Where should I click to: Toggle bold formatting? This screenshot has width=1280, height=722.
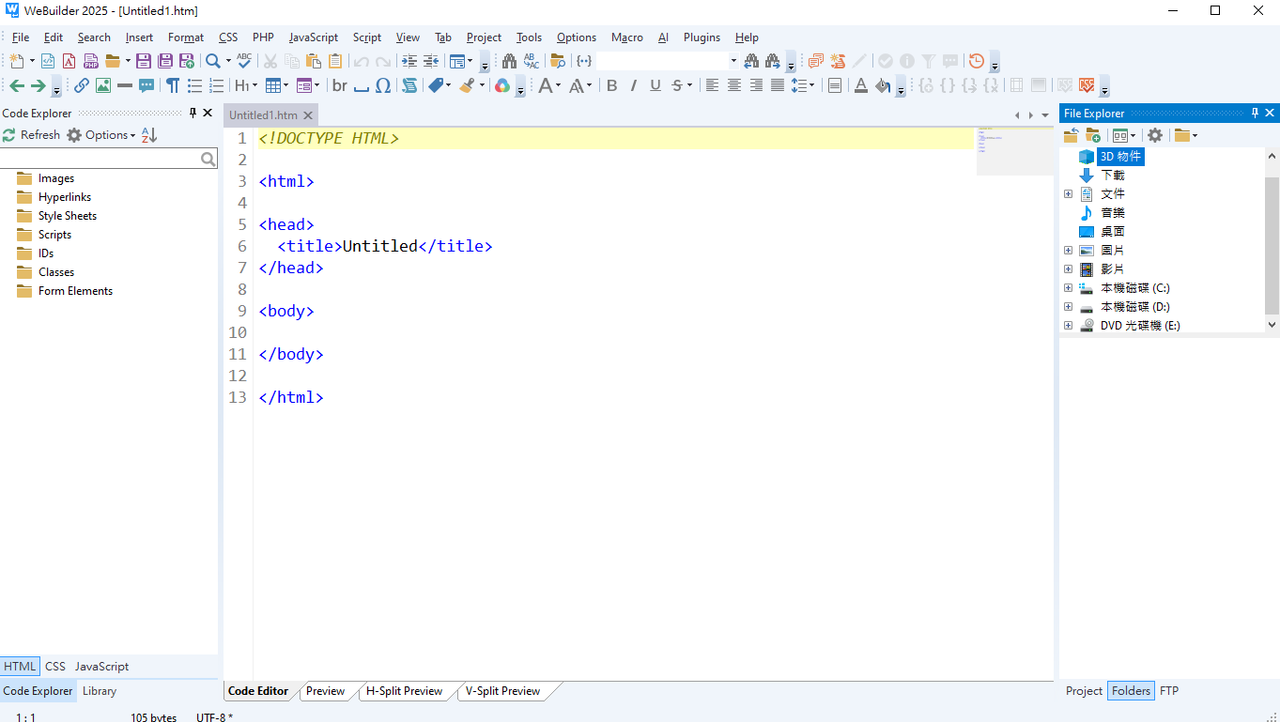[612, 86]
